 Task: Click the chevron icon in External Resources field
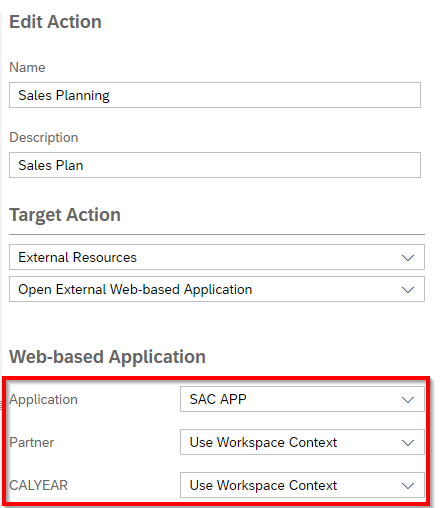pyautogui.click(x=408, y=258)
